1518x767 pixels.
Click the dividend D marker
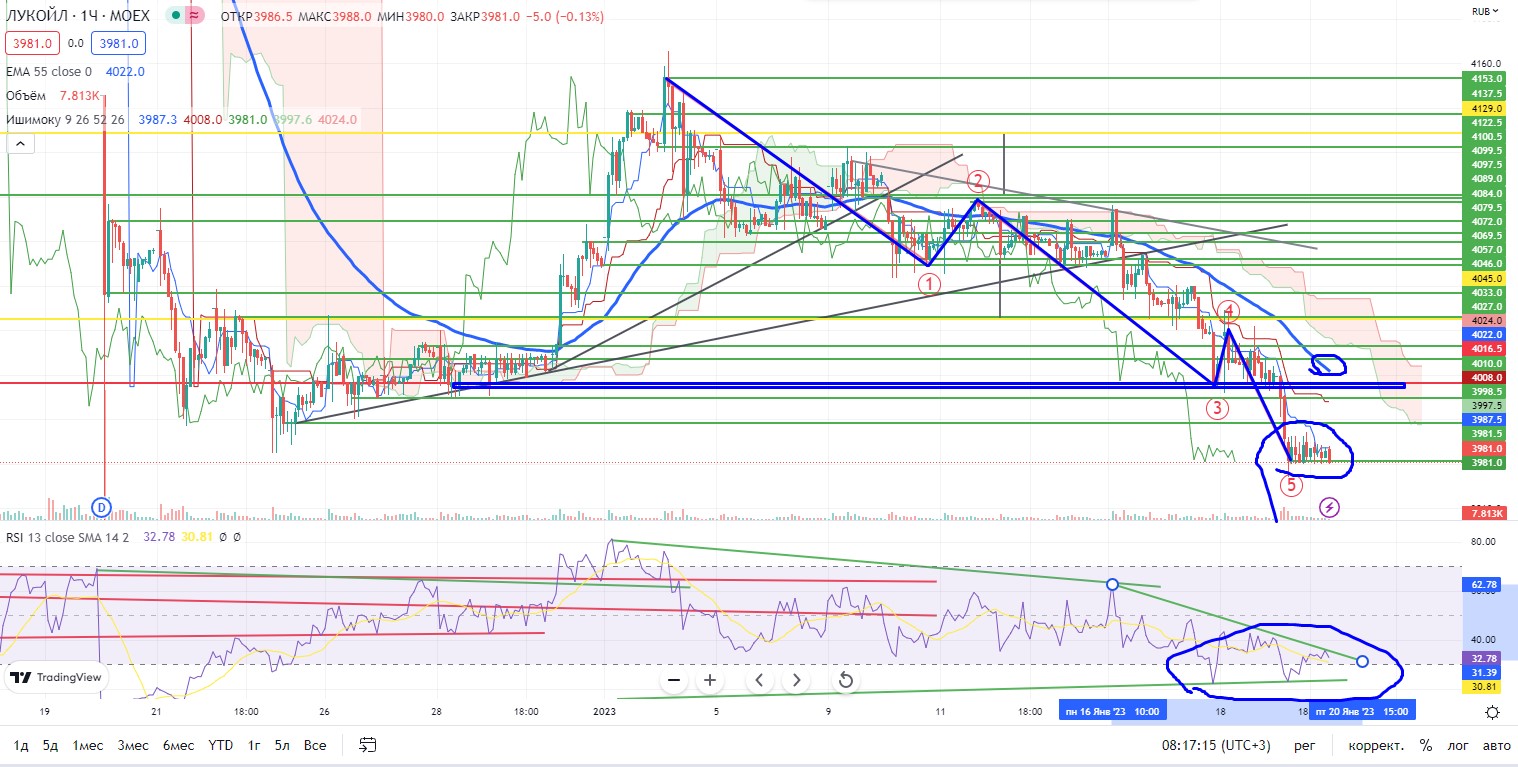pos(101,508)
